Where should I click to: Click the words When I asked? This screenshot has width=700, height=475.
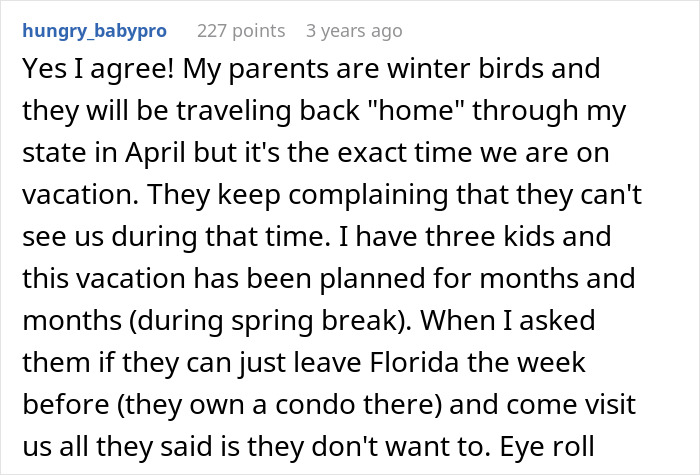(x=508, y=320)
